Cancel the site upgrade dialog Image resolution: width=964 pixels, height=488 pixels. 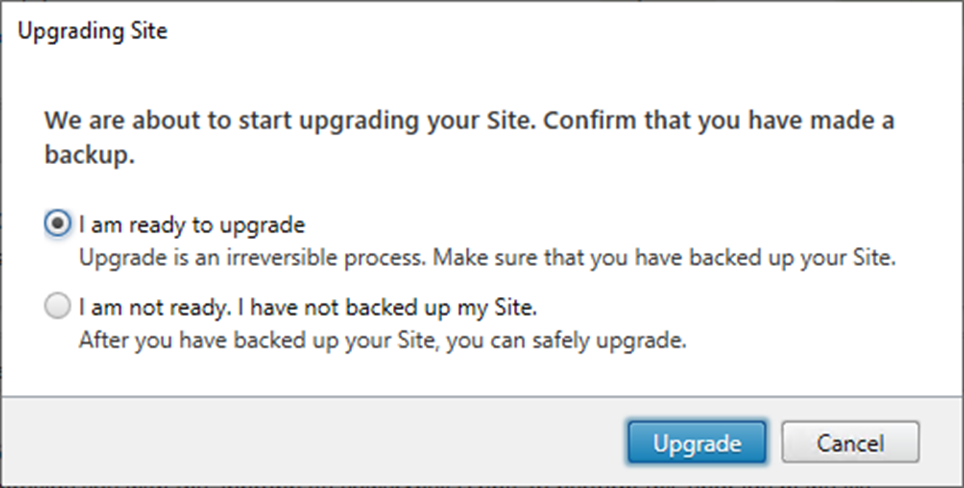coord(850,443)
